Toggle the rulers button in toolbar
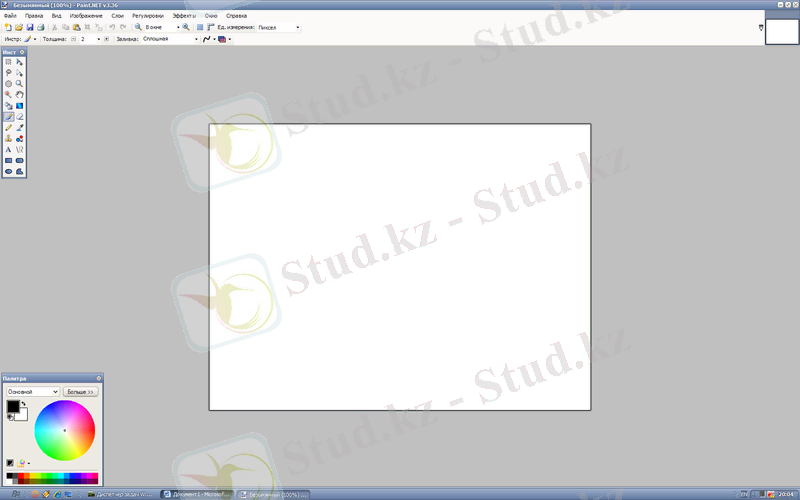The height and width of the screenshot is (500, 800). (211, 27)
